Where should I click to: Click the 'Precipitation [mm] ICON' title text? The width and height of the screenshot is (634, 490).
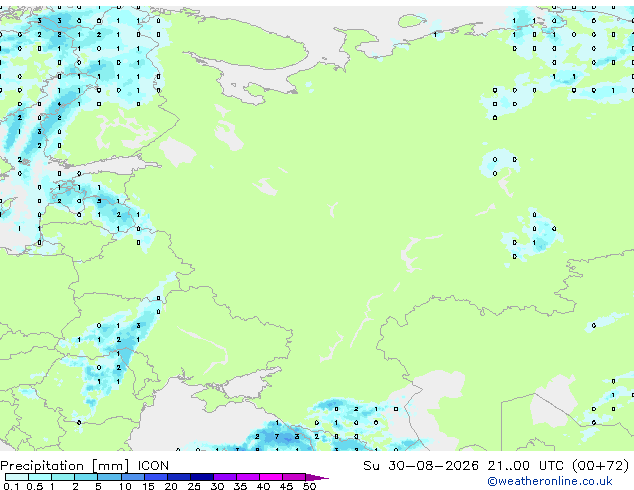[x=85, y=466]
